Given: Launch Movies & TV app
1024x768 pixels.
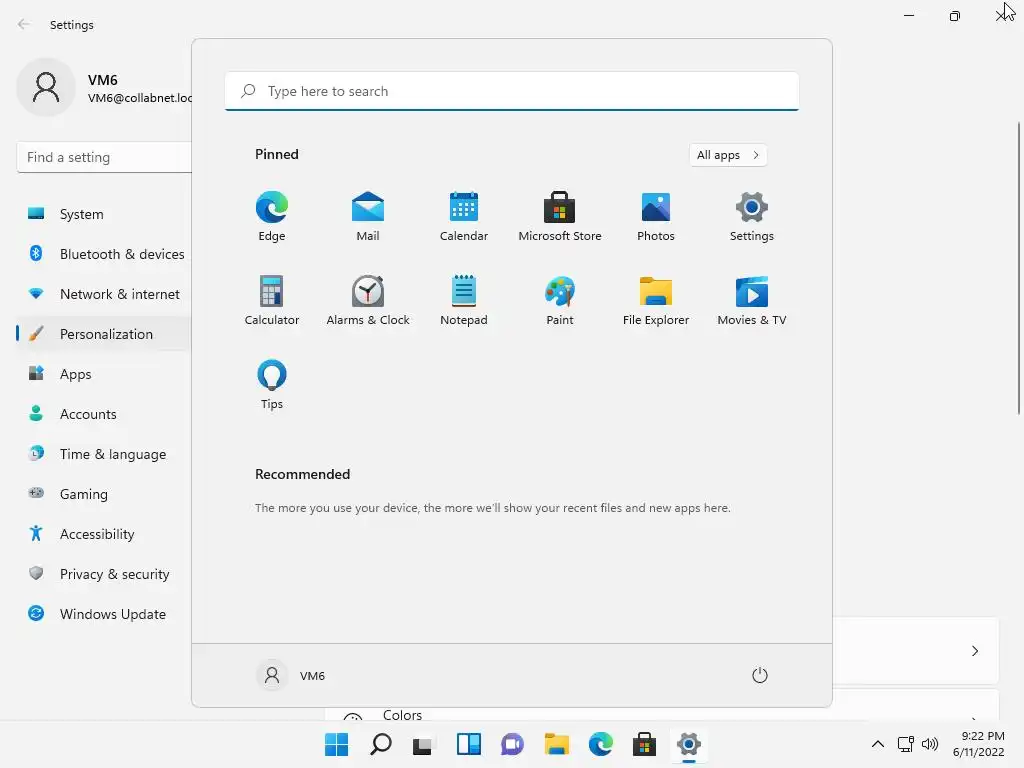Looking at the screenshot, I should tap(752, 300).
